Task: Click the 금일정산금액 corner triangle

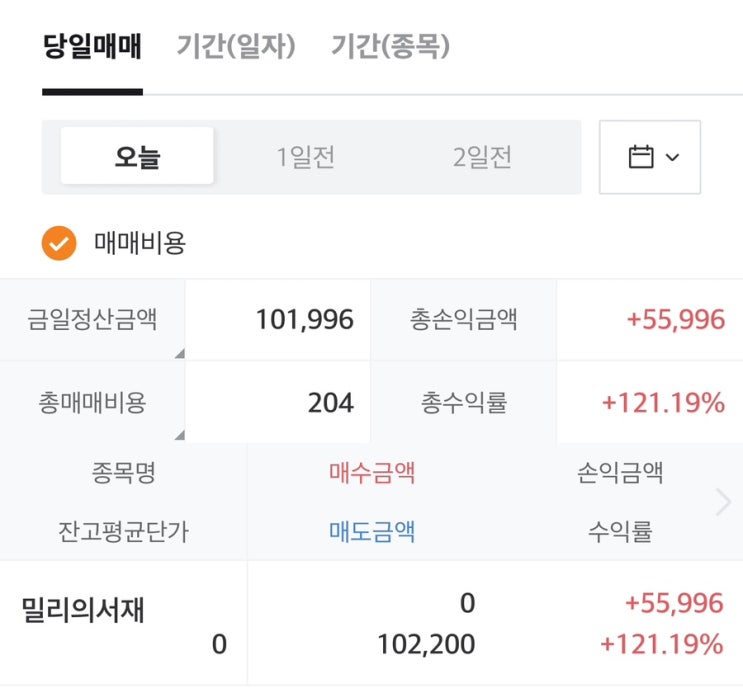Action: click(x=179, y=353)
